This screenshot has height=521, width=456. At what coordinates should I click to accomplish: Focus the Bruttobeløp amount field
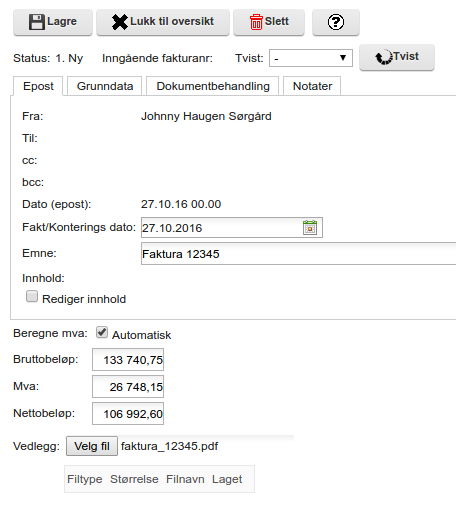pos(128,360)
